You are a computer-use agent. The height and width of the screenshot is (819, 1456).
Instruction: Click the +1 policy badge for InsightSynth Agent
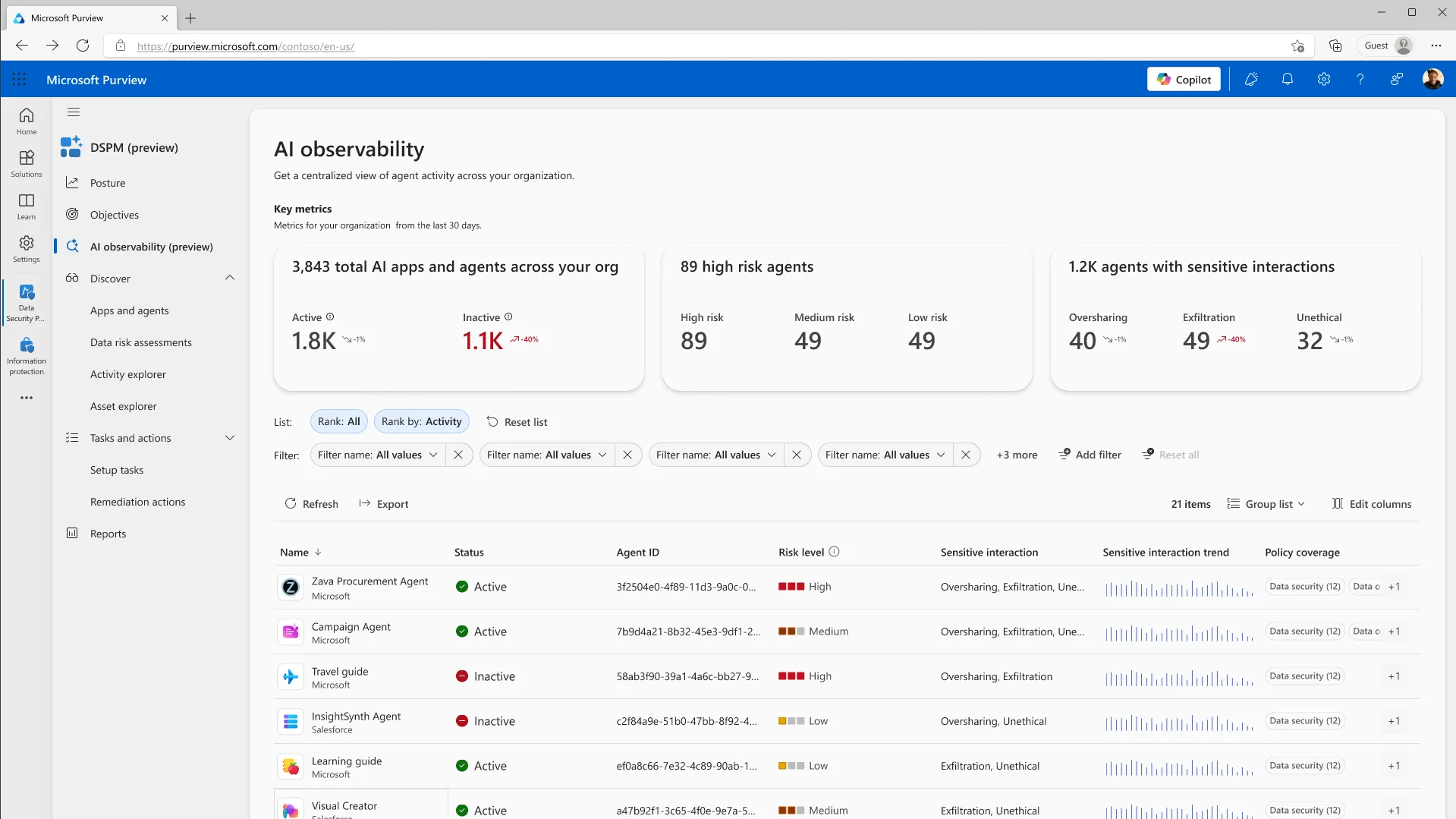click(x=1395, y=721)
